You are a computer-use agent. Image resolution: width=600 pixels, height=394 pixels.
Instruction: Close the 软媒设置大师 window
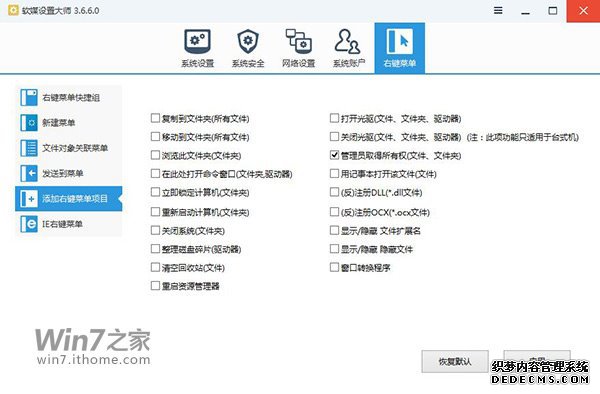tap(583, 11)
